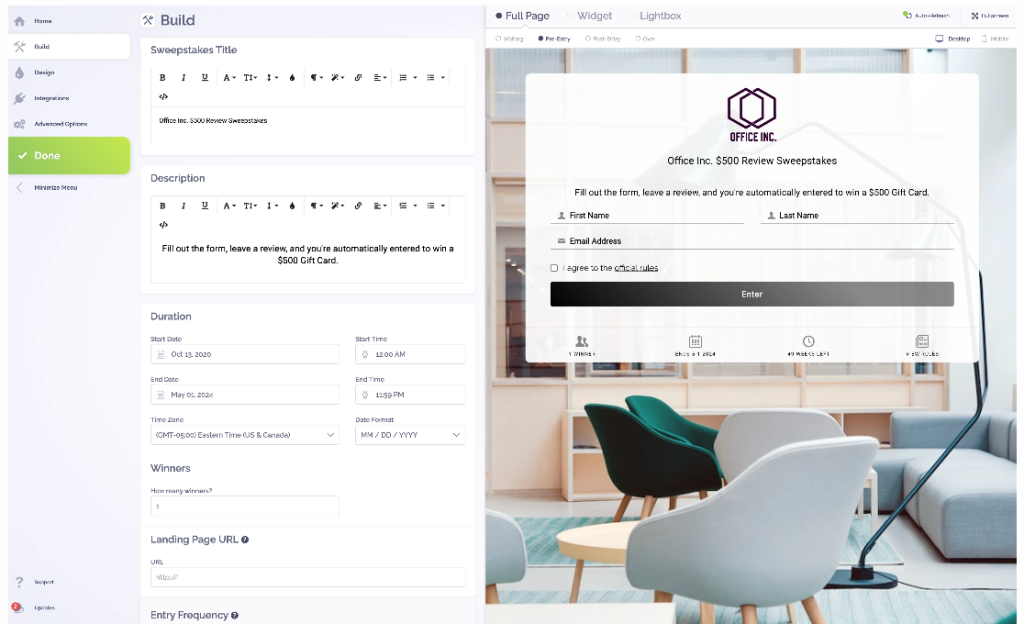Select the Widget display mode
1024x624 pixels.
tap(590, 16)
